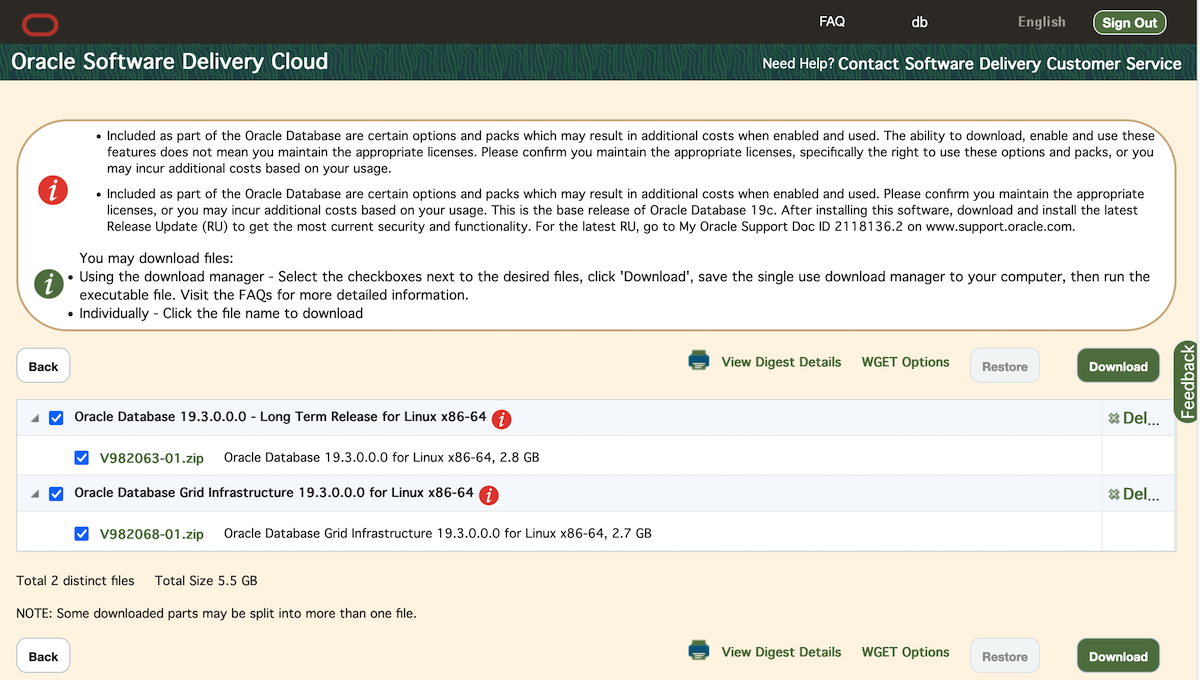This screenshot has height=680, width=1200.
Task: Click the db user menu item
Action: (920, 22)
